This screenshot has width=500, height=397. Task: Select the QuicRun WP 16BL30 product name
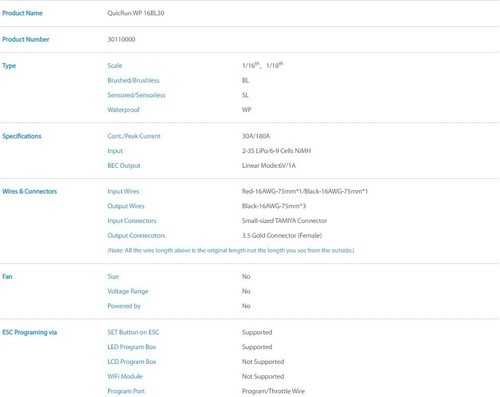[136, 13]
